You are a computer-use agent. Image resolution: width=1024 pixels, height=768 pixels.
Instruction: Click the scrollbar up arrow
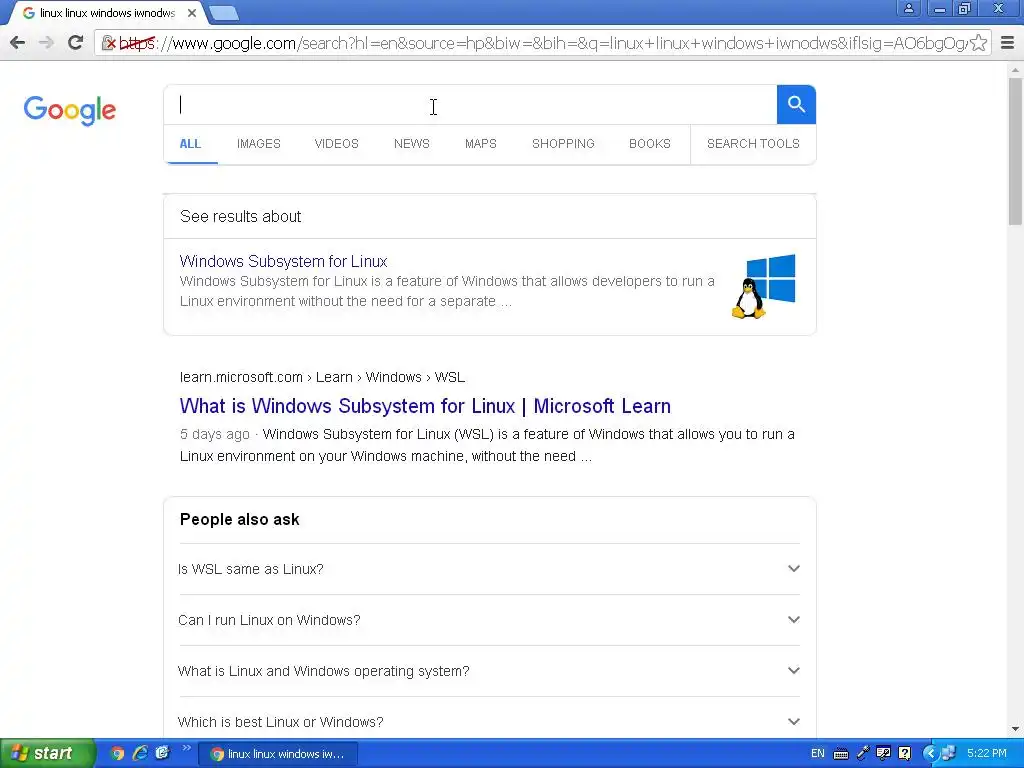[x=1016, y=70]
